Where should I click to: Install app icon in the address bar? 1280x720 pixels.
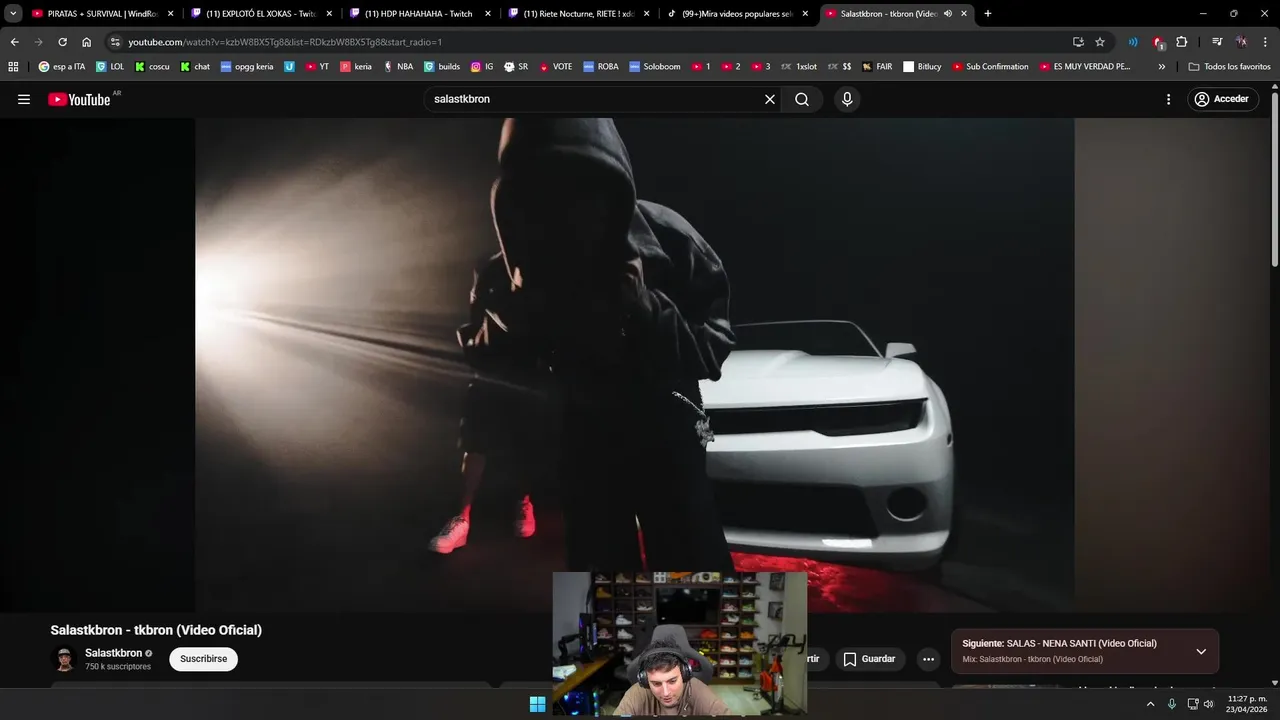coord(1078,42)
